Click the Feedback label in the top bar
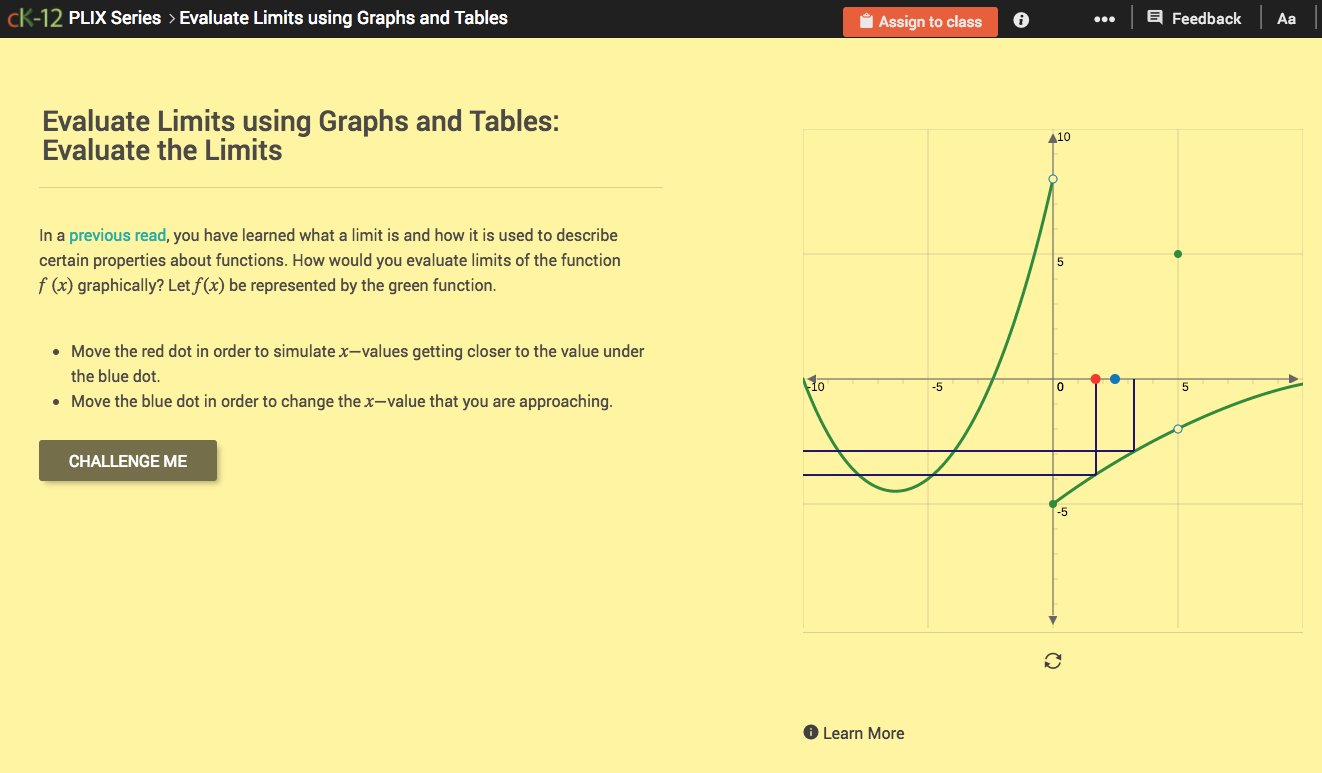1322x773 pixels. click(1206, 17)
